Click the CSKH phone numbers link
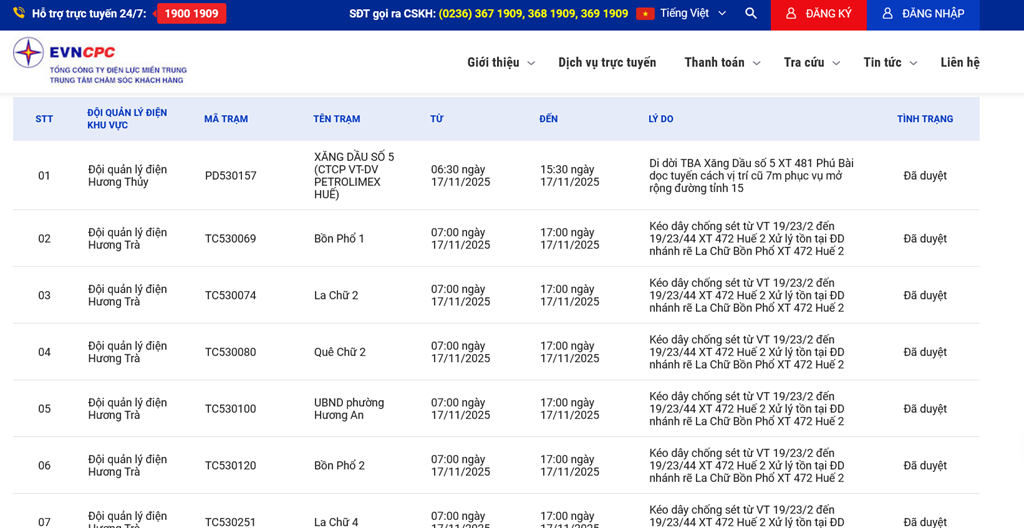 tap(533, 14)
